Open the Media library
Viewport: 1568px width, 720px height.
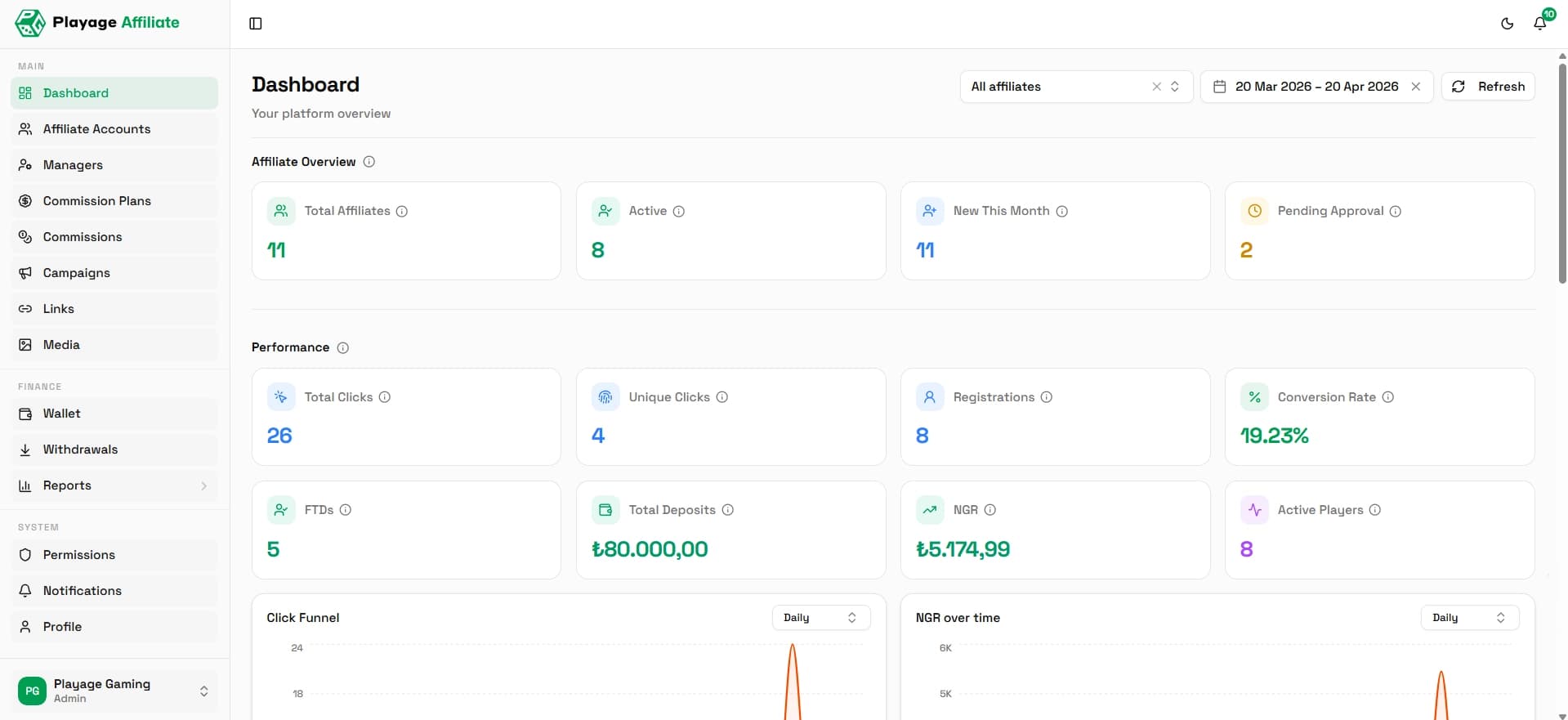coord(114,345)
